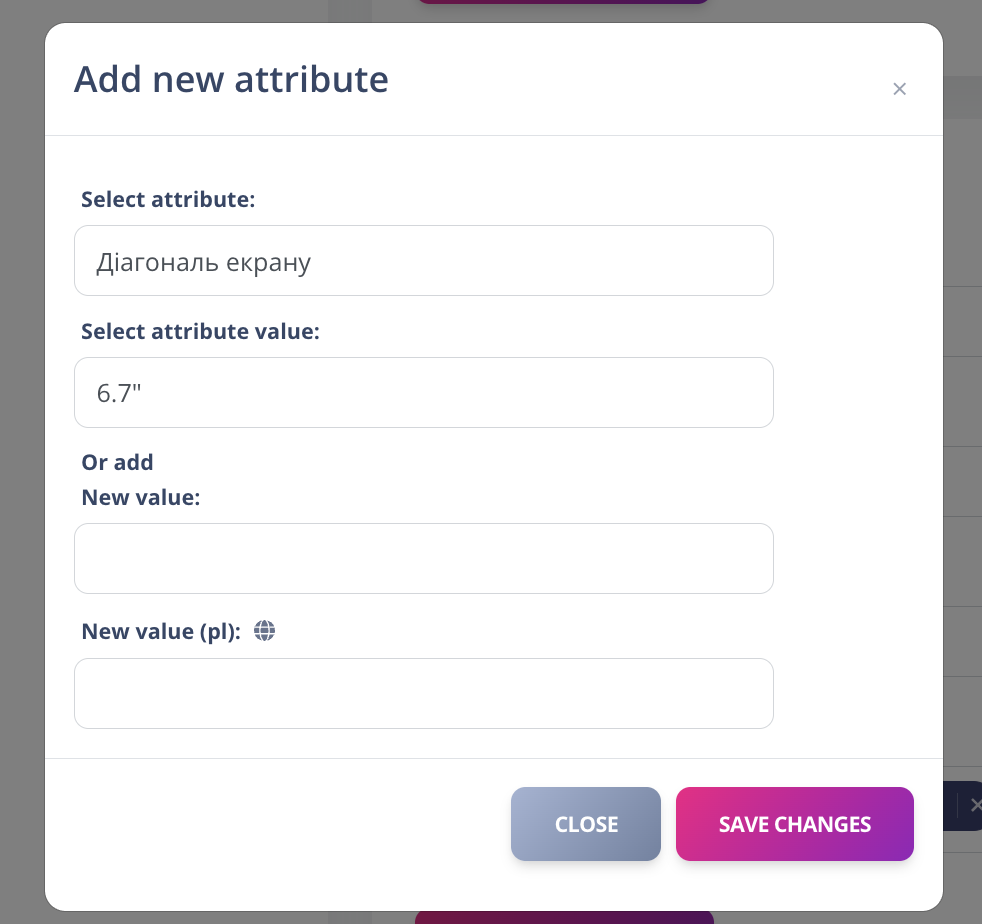982x924 pixels.
Task: Click the "New value:" label text
Action: [141, 497]
